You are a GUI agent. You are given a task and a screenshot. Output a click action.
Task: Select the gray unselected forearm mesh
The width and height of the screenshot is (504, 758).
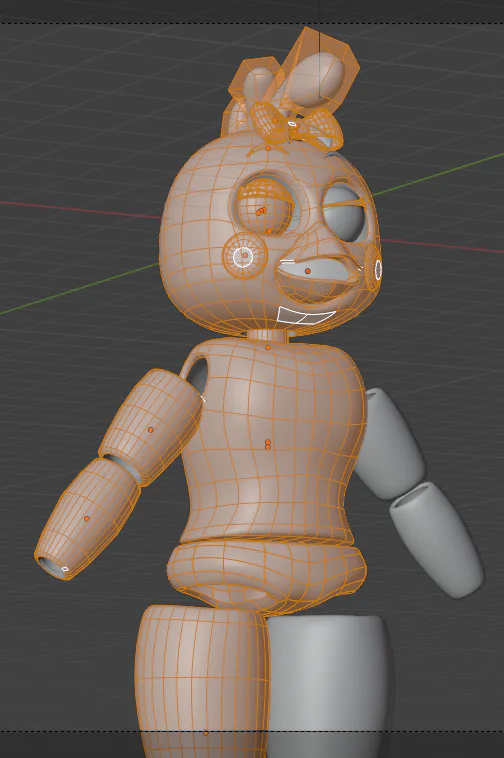436,539
